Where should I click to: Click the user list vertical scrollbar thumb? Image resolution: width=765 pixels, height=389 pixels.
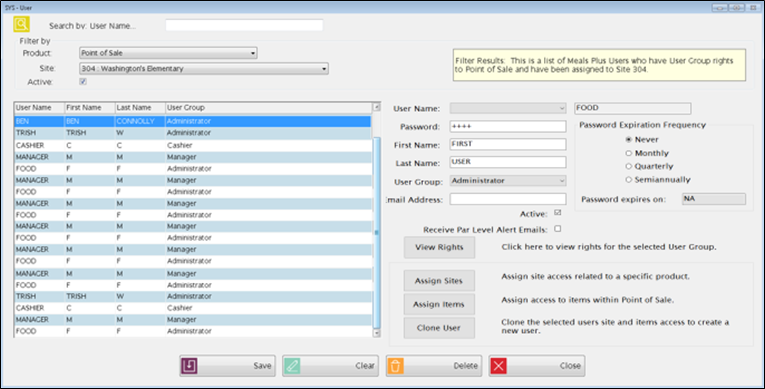coord(376,232)
